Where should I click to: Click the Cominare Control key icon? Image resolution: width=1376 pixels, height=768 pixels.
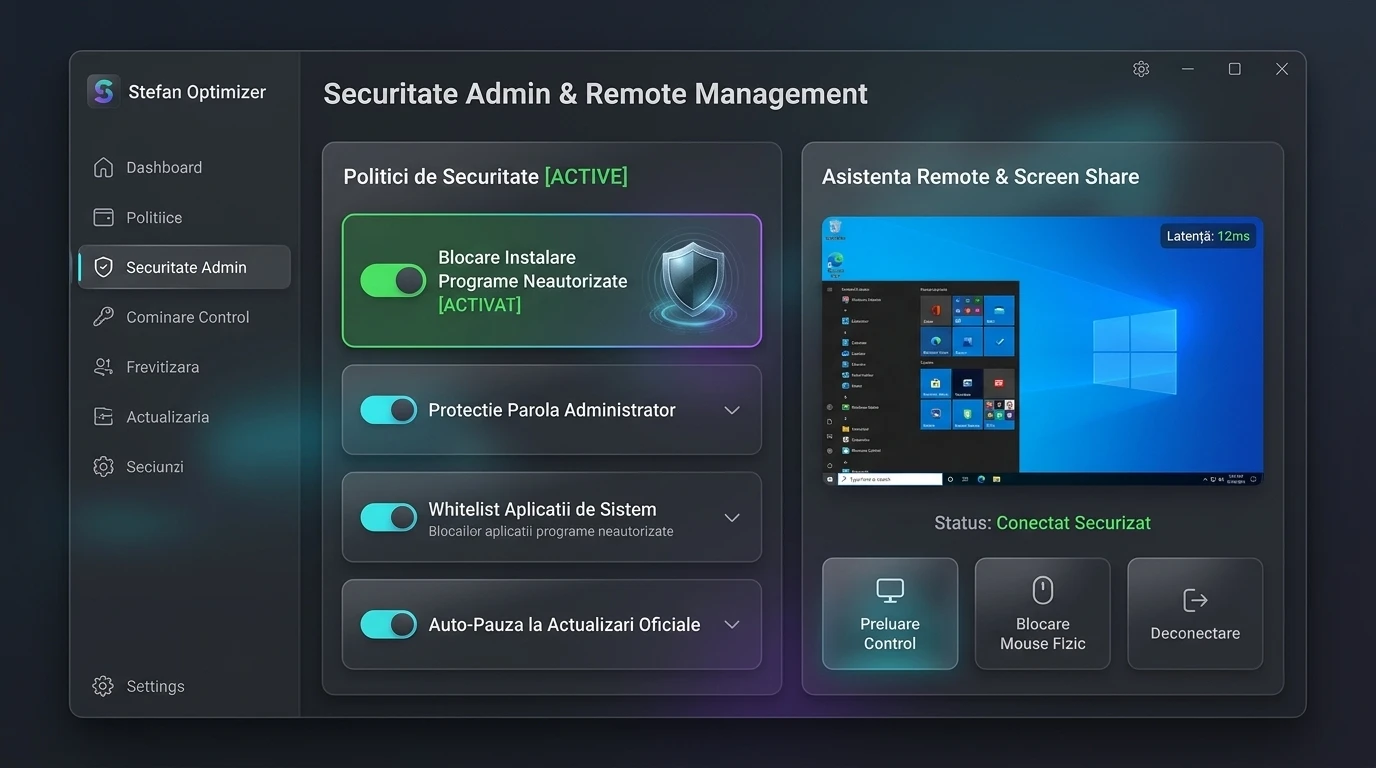click(x=103, y=317)
